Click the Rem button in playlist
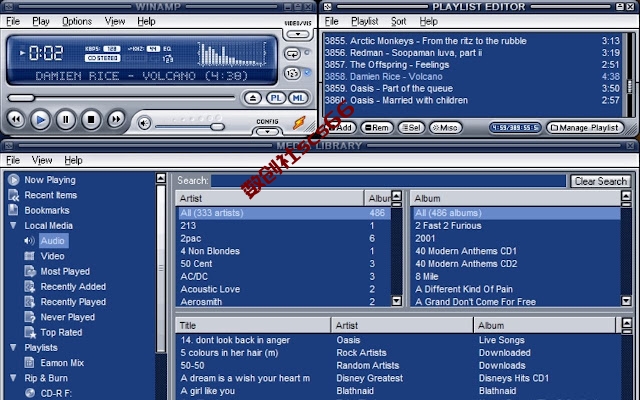Viewport: 640px width, 400px height. (377, 128)
